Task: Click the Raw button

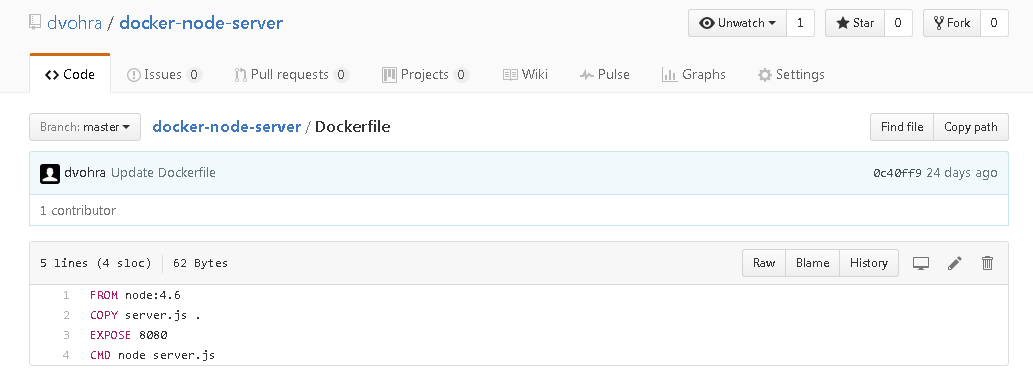Action: point(764,263)
